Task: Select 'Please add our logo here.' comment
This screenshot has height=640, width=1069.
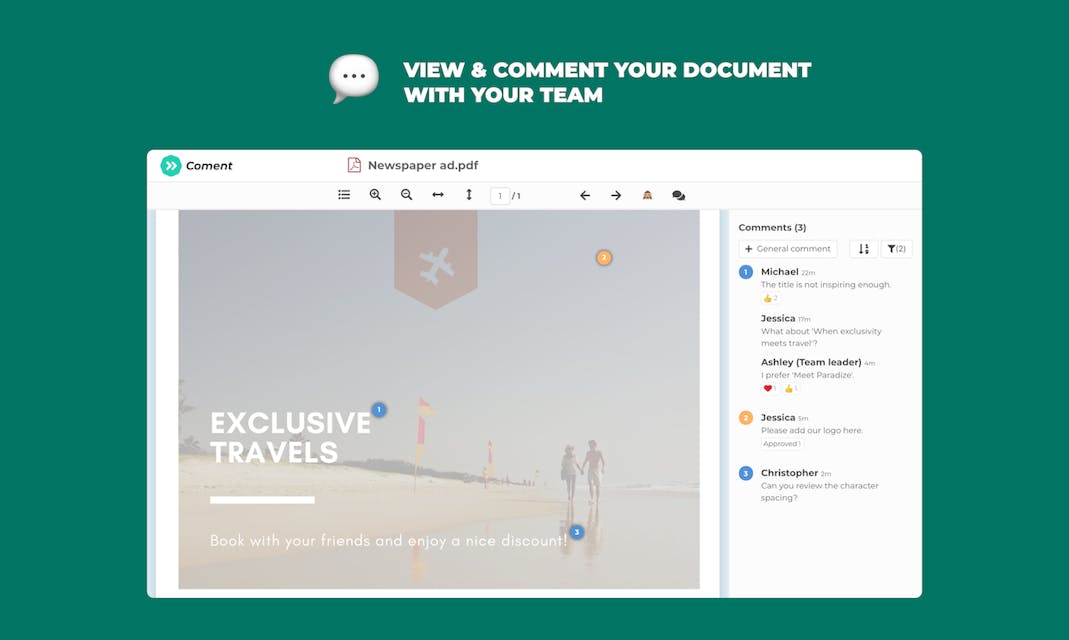Action: (x=811, y=430)
